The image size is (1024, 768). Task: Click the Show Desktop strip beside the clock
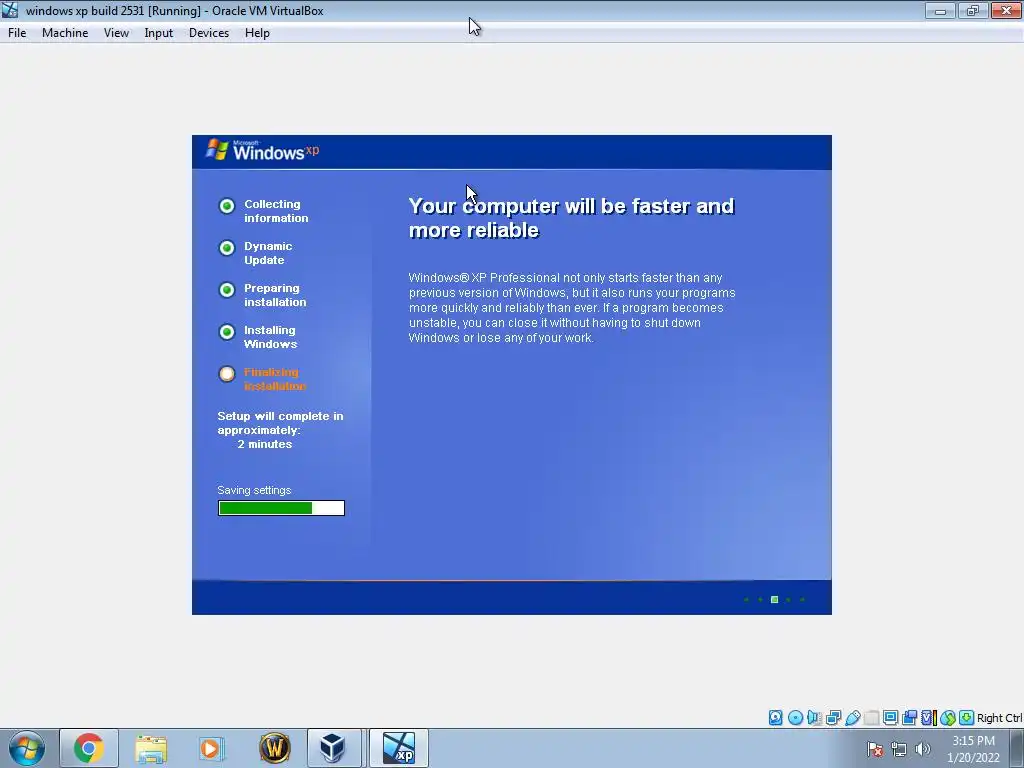tap(1019, 748)
